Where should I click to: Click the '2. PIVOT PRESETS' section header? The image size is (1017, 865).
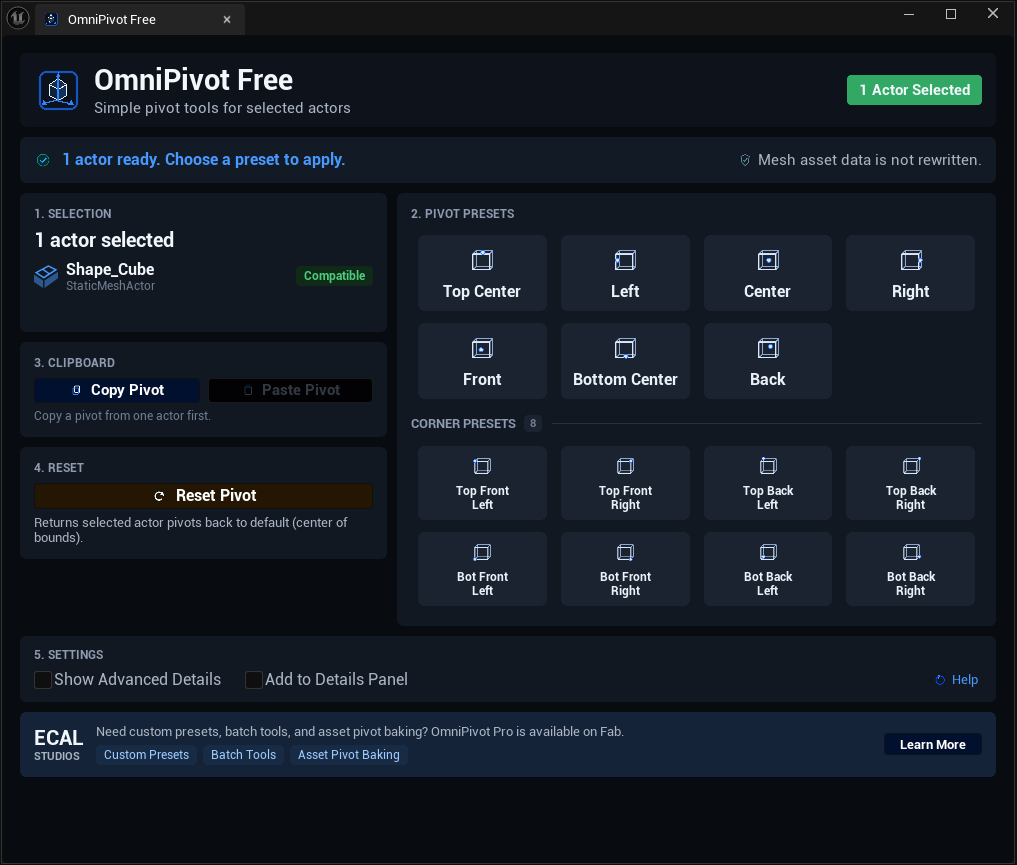point(462,214)
